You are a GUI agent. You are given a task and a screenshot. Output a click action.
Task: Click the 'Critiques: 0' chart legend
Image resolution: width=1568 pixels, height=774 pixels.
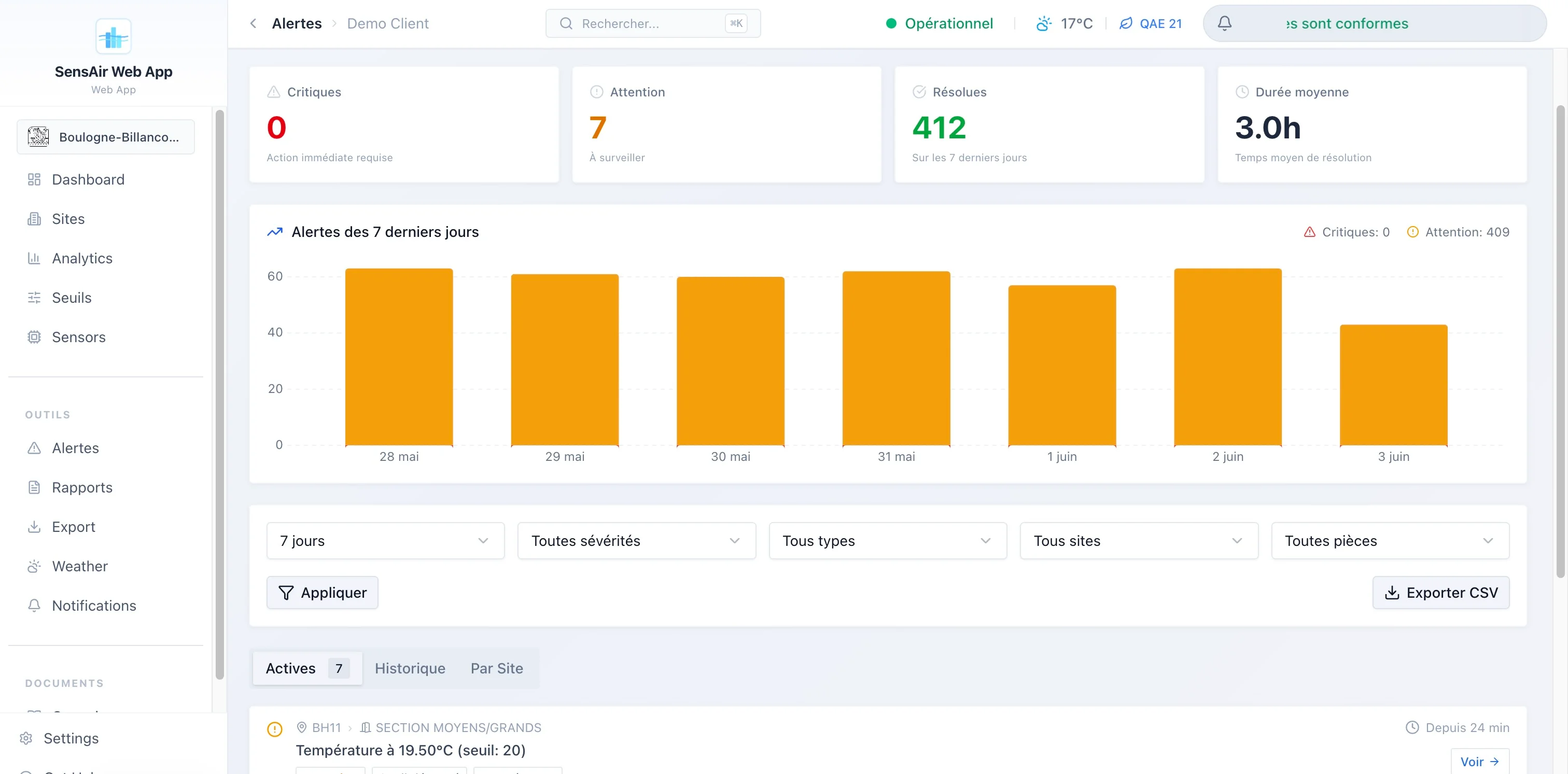pyautogui.click(x=1347, y=232)
